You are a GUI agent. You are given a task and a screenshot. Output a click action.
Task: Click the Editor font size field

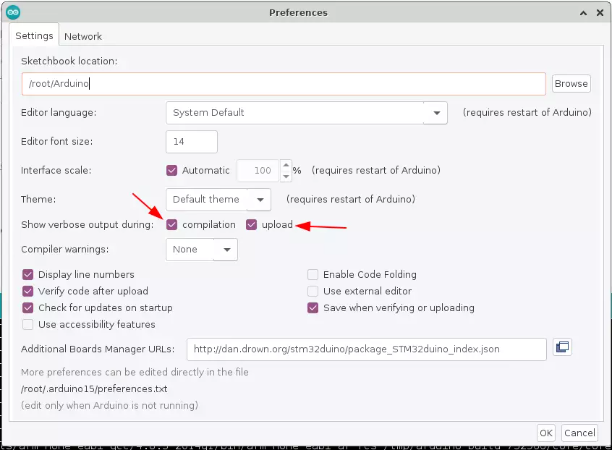click(192, 142)
